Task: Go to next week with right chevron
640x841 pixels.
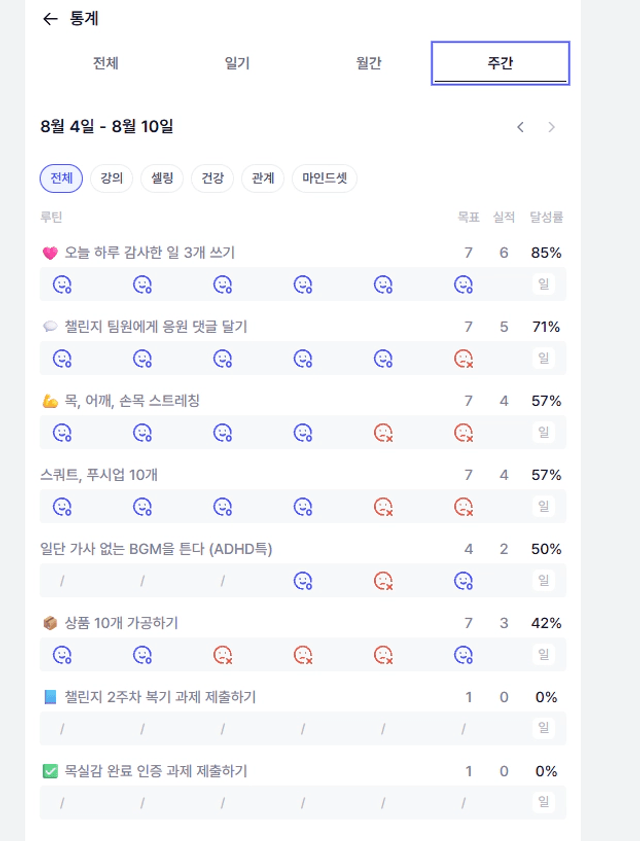Action: [551, 127]
